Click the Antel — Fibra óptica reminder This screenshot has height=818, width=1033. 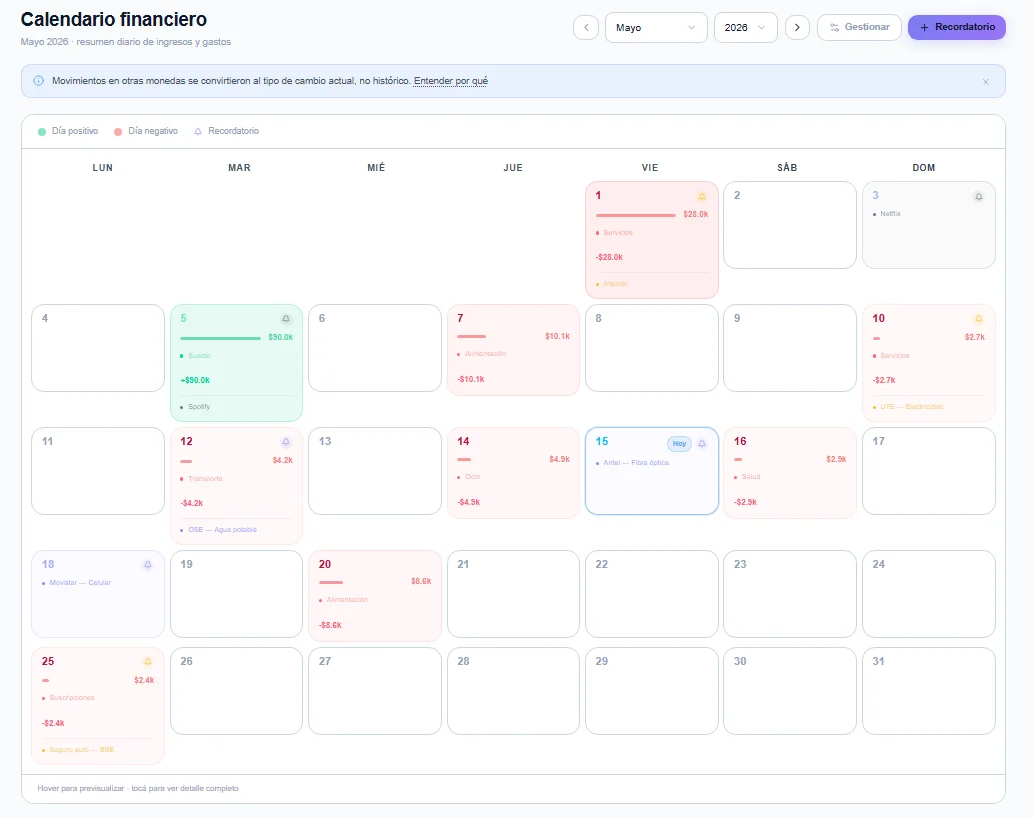(x=636, y=463)
